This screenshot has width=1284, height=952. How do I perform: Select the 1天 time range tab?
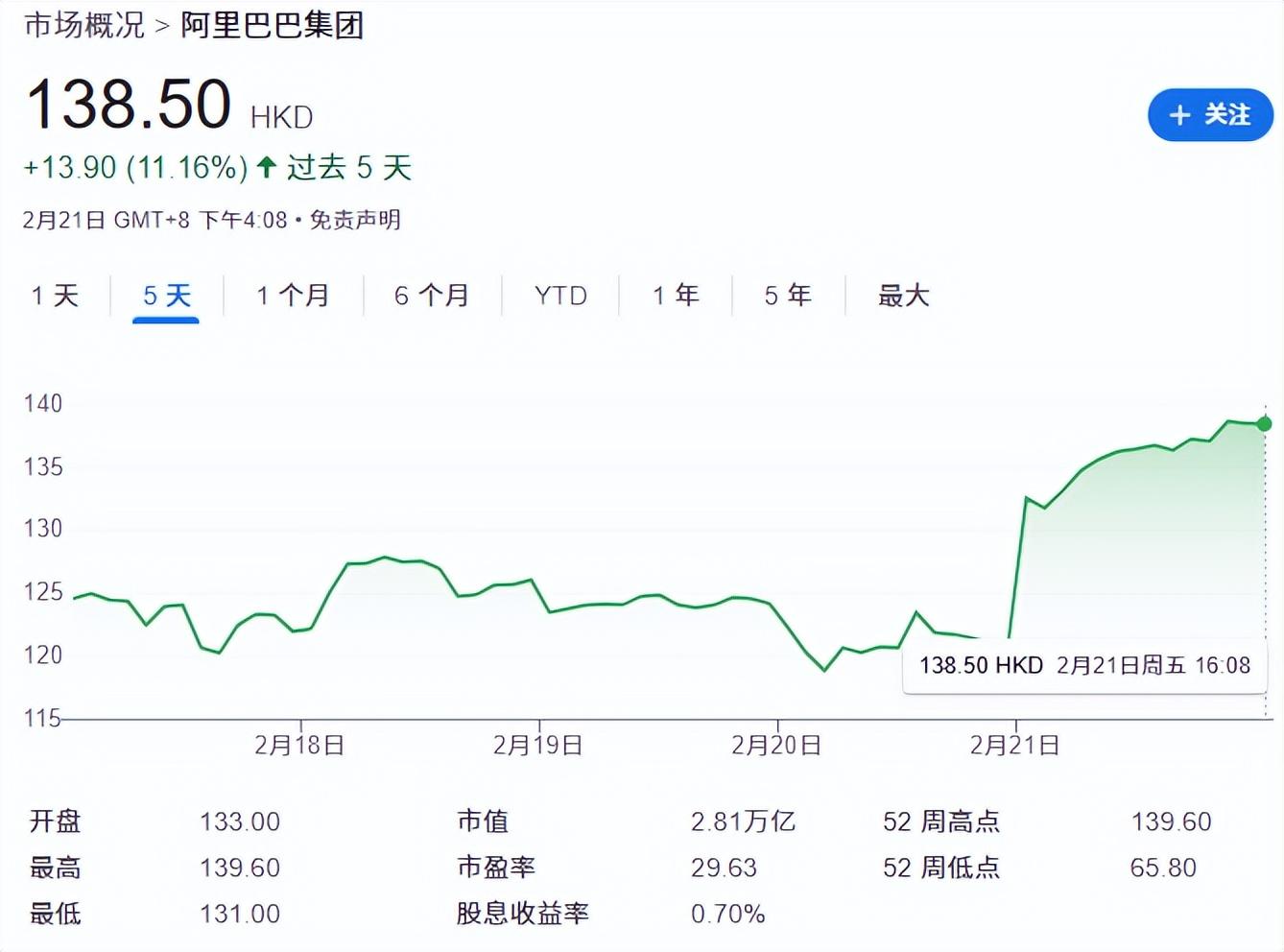point(56,296)
